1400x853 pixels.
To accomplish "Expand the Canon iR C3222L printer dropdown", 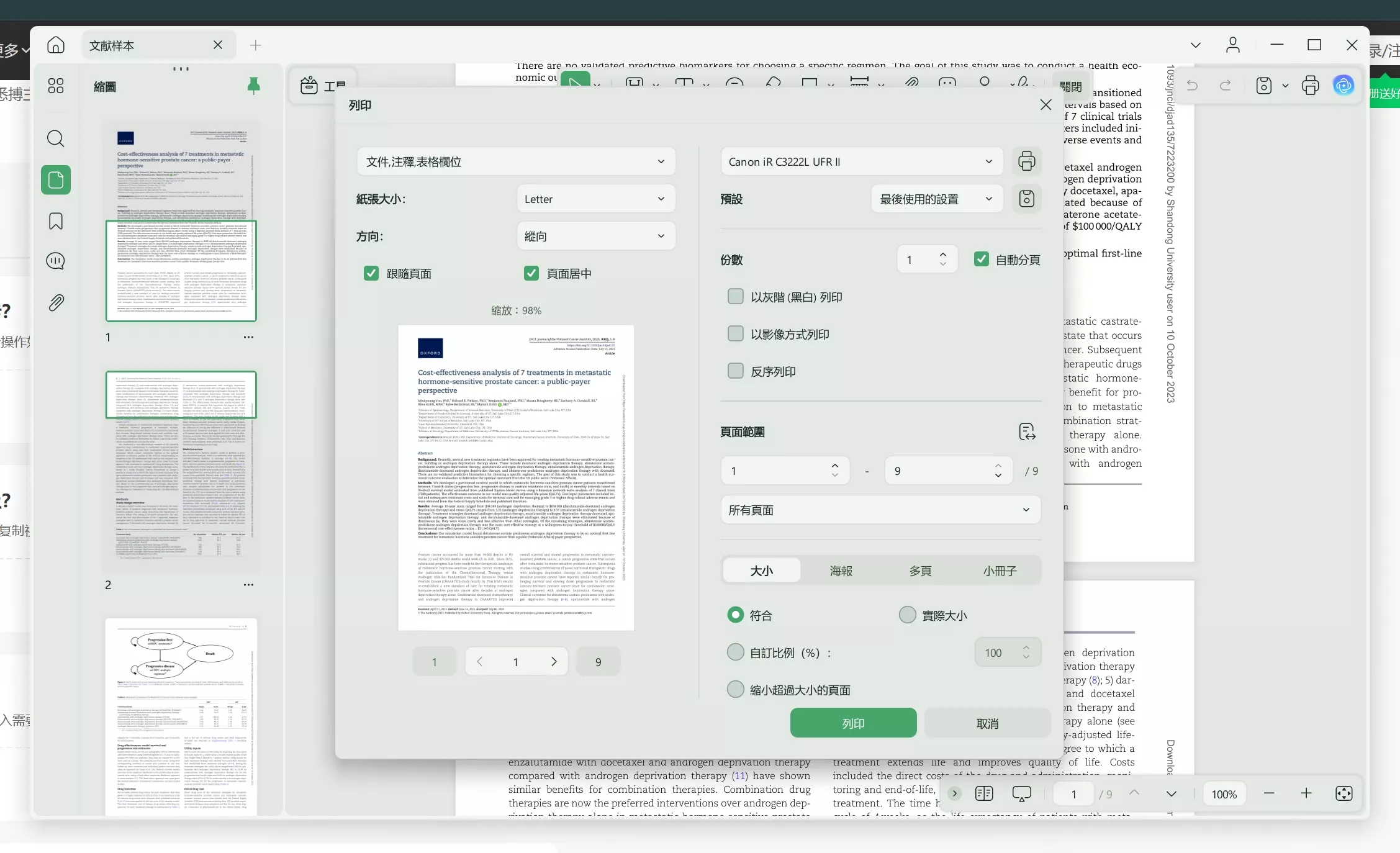I will (x=861, y=162).
